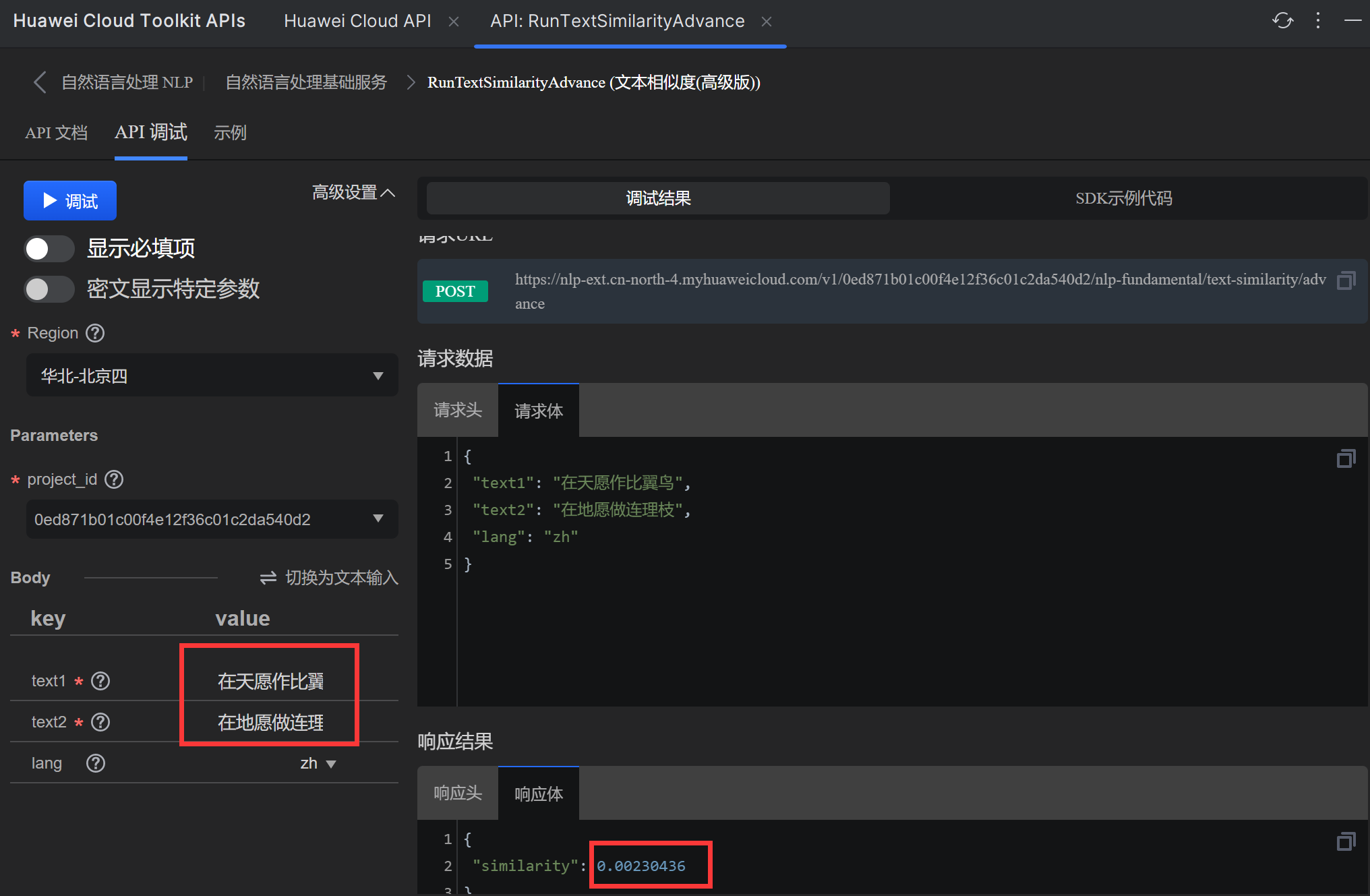Collapse the 高级设置 section
1370x896 pixels.
coord(353,193)
